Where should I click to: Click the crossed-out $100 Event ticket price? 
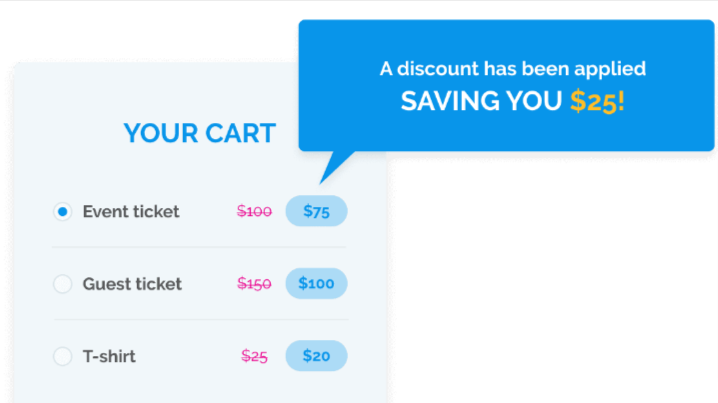pos(254,212)
